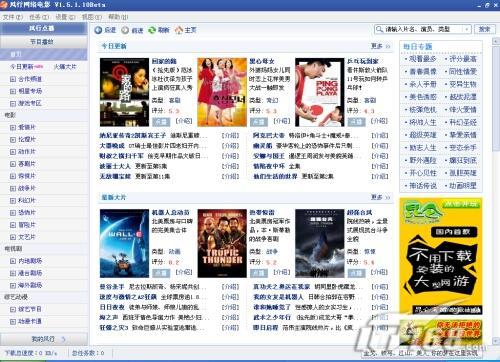
Task: Expand the 合作频道 tree node
Action: click(13, 79)
